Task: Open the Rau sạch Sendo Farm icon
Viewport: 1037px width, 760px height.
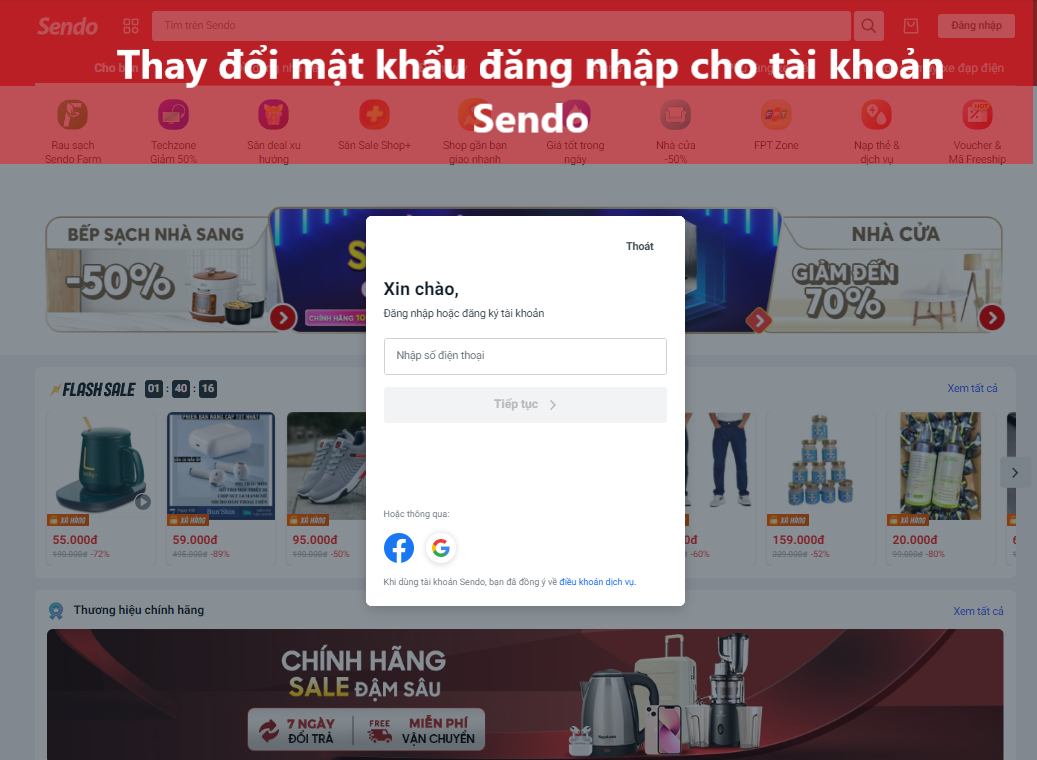Action: [73, 114]
